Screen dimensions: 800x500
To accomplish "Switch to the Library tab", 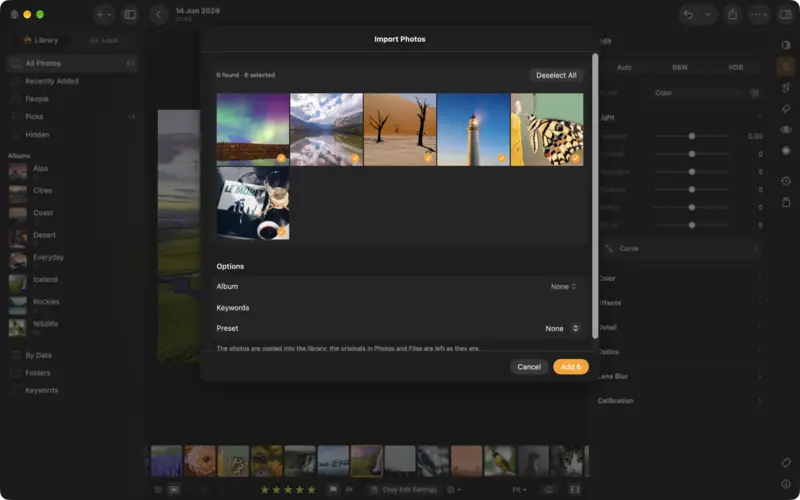I will click(41, 40).
